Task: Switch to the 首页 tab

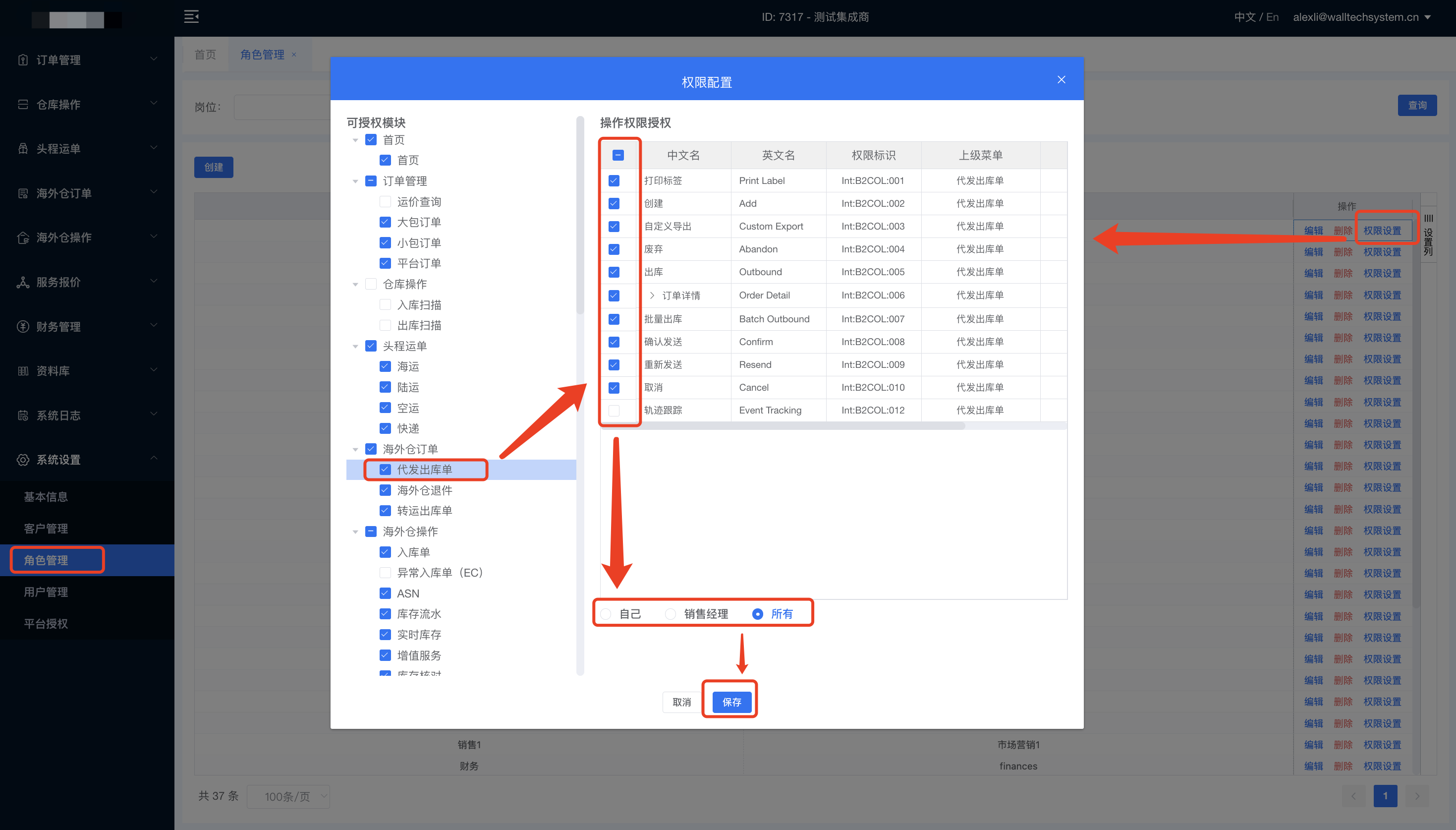Action: 205,55
